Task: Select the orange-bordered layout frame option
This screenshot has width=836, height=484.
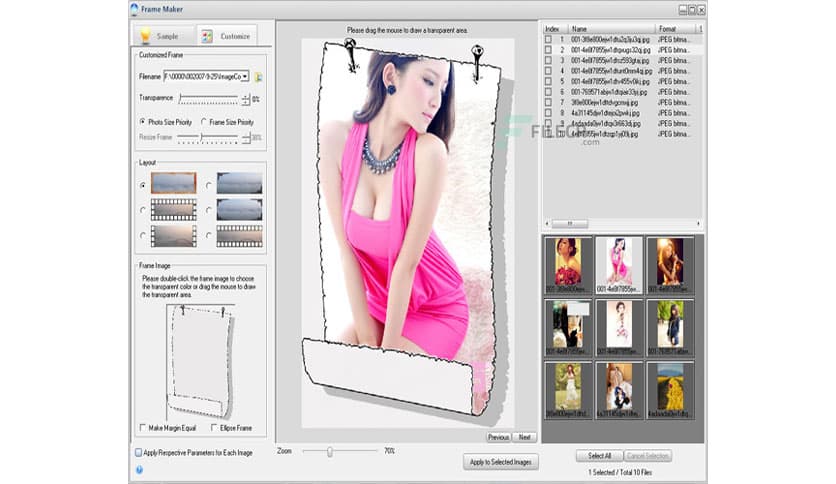Action: [173, 184]
